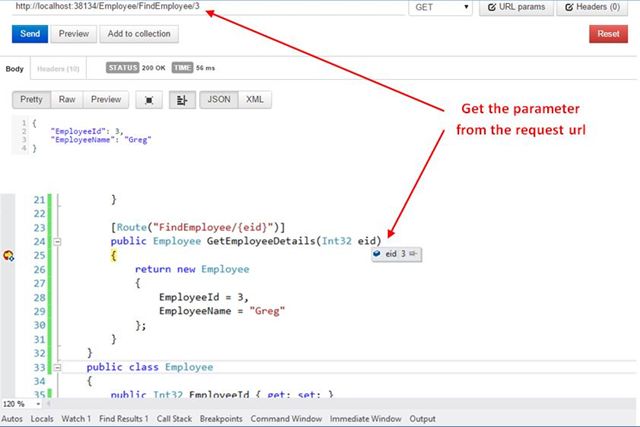640x427 pixels.
Task: Select XML format
Action: [255, 100]
